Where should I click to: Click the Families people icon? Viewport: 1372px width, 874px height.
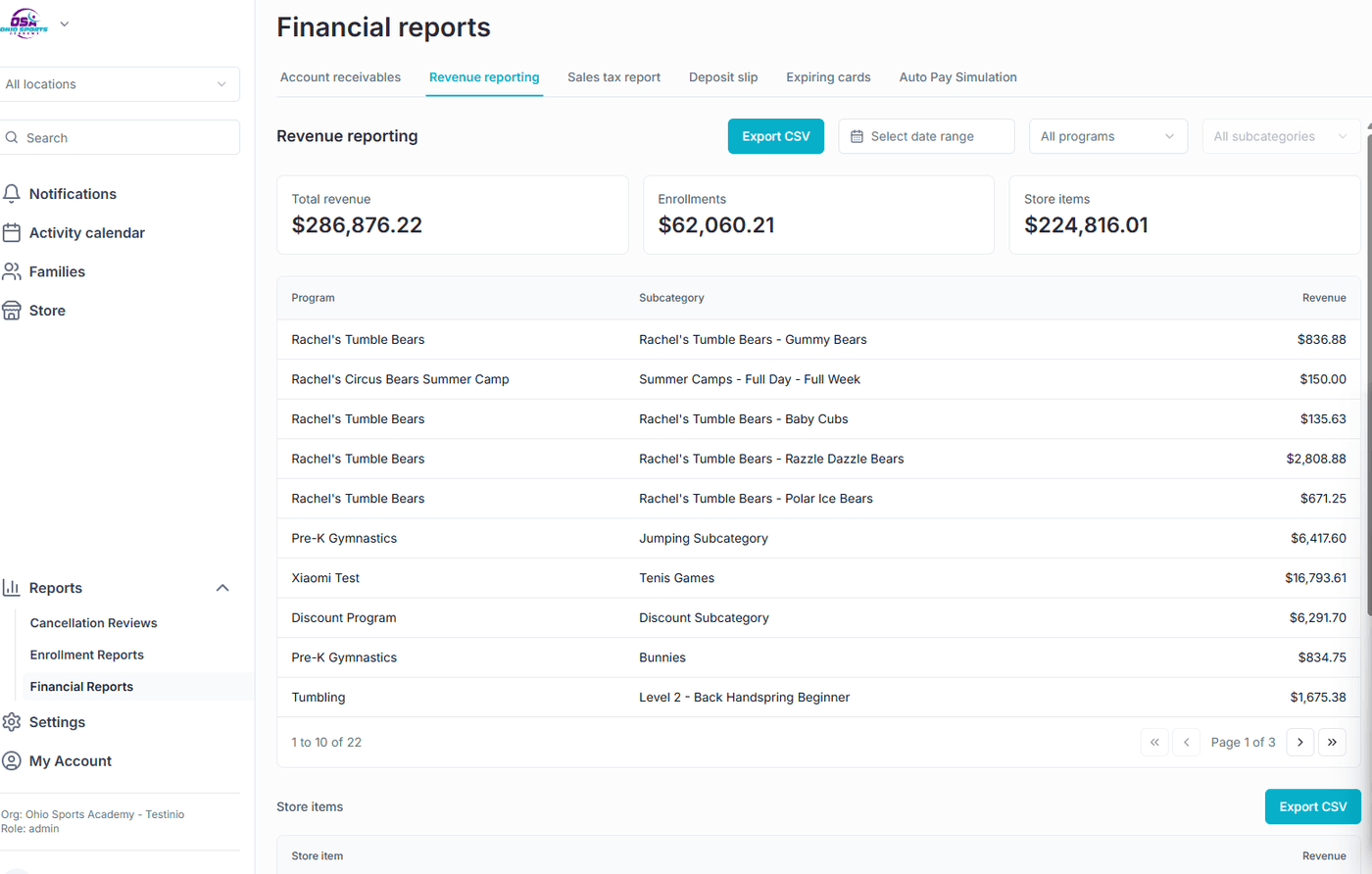coord(12,271)
